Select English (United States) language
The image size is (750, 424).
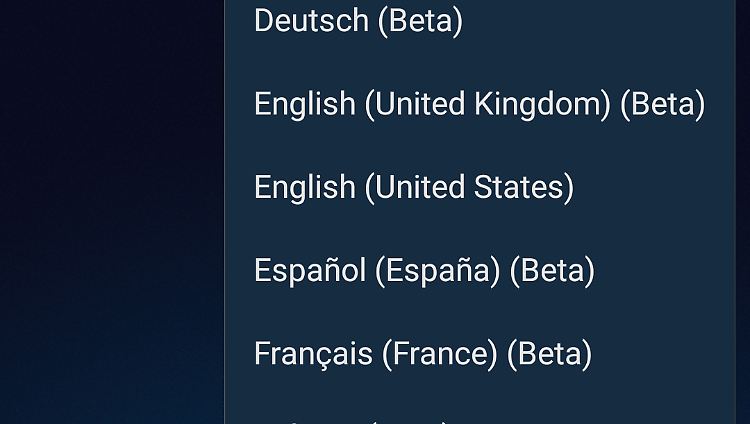click(413, 187)
